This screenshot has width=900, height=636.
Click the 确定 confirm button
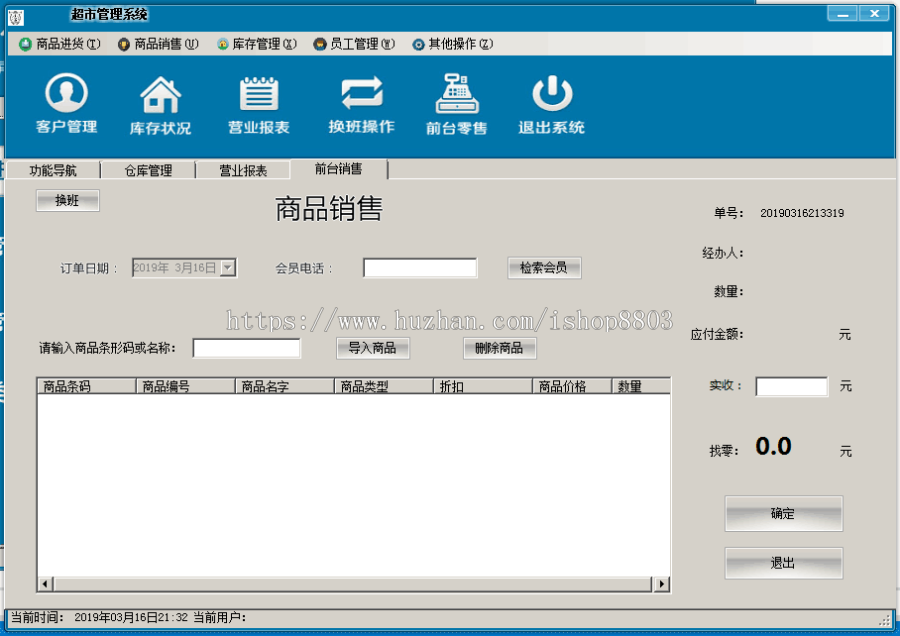tap(784, 513)
